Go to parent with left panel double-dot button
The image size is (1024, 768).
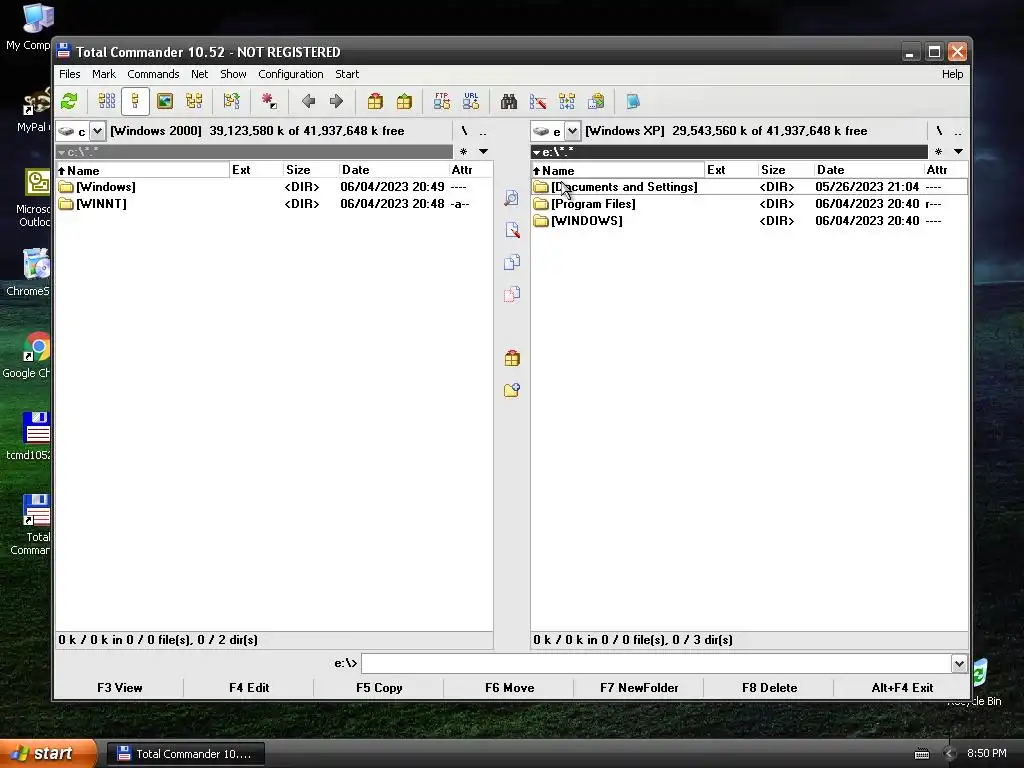click(483, 131)
